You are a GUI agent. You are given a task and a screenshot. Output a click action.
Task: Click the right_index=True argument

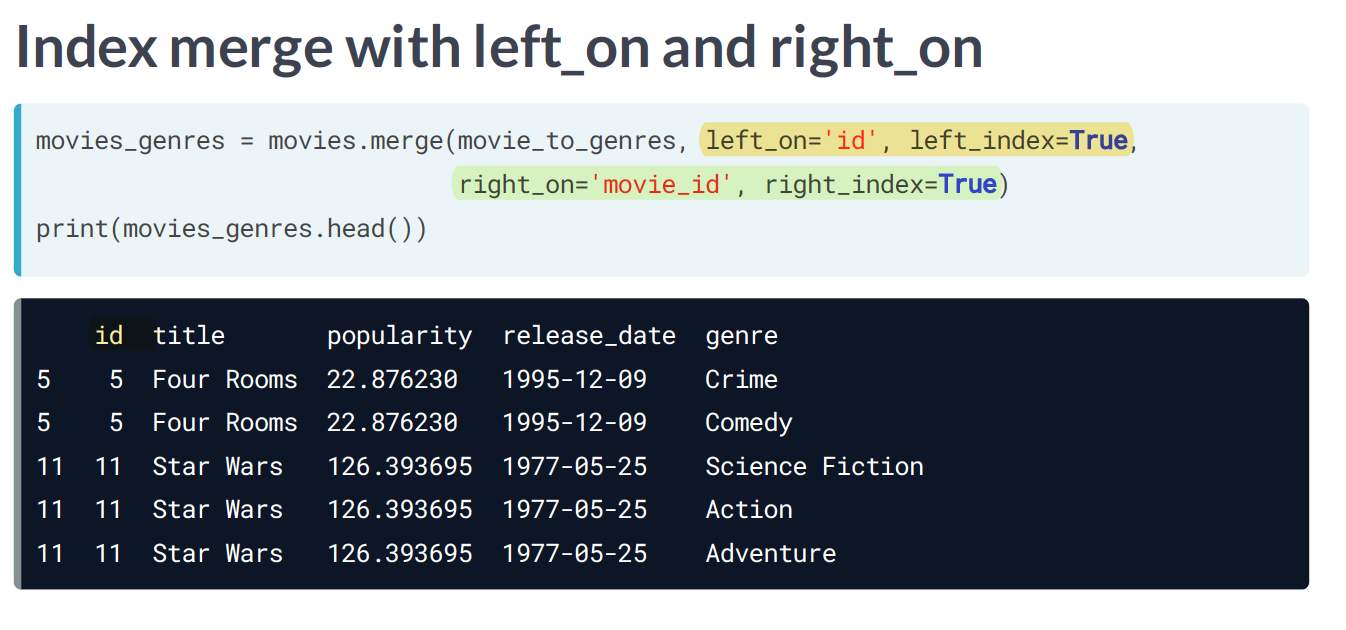tap(881, 185)
